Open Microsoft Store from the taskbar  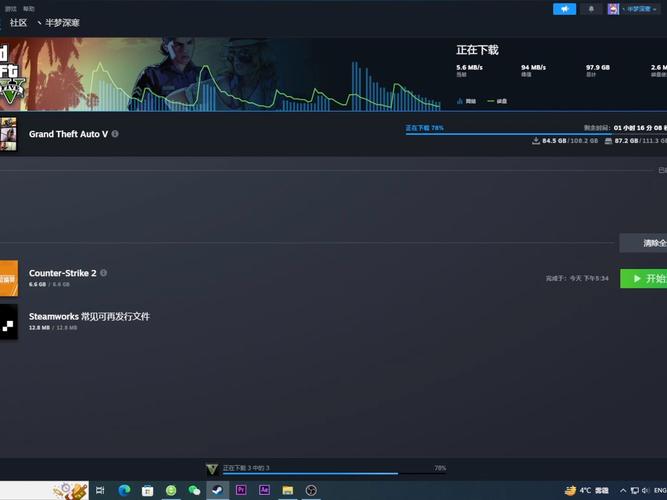[148, 490]
